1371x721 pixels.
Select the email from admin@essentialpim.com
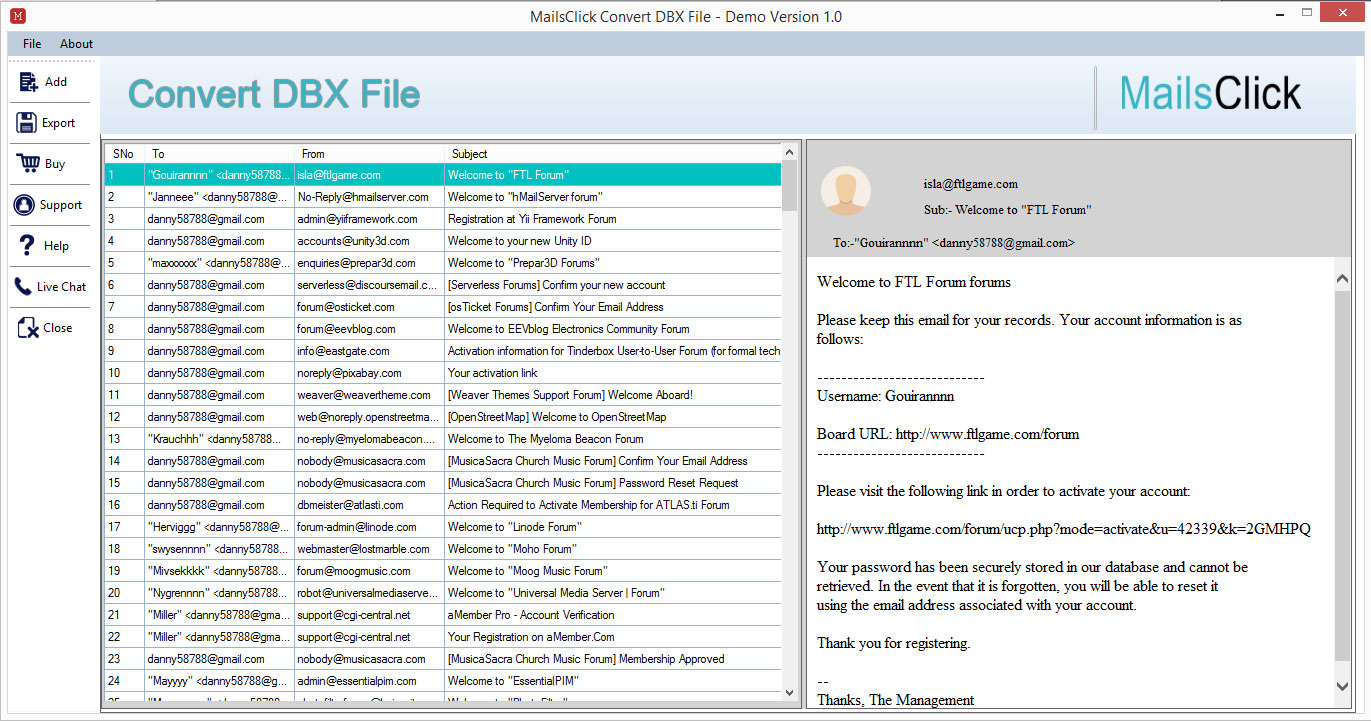(443, 681)
